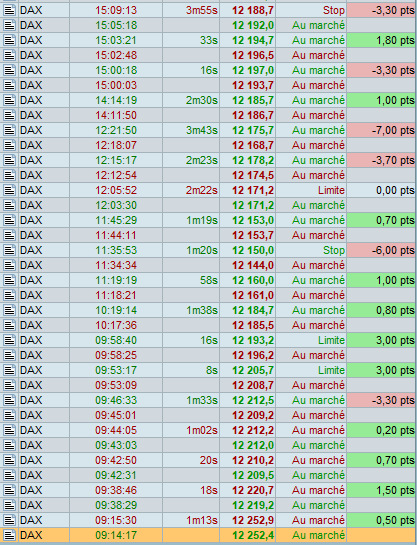Viewport: 417px width, 545px height.
Task: Open details icon for 12:21:50 trade
Action: tap(9, 130)
